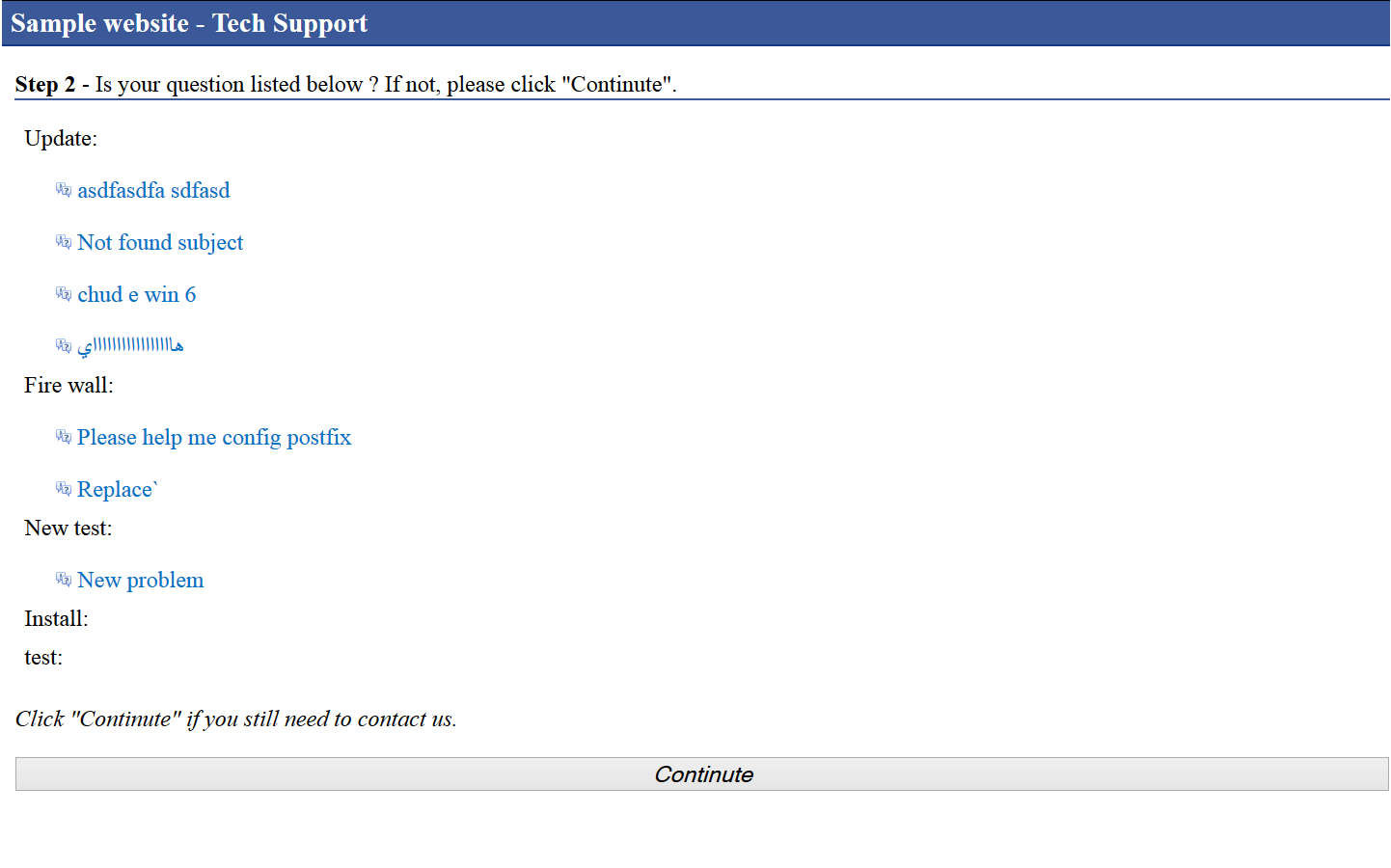Viewport: 1391px width, 868px height.
Task: Open the "Replace`" question
Action: (116, 489)
